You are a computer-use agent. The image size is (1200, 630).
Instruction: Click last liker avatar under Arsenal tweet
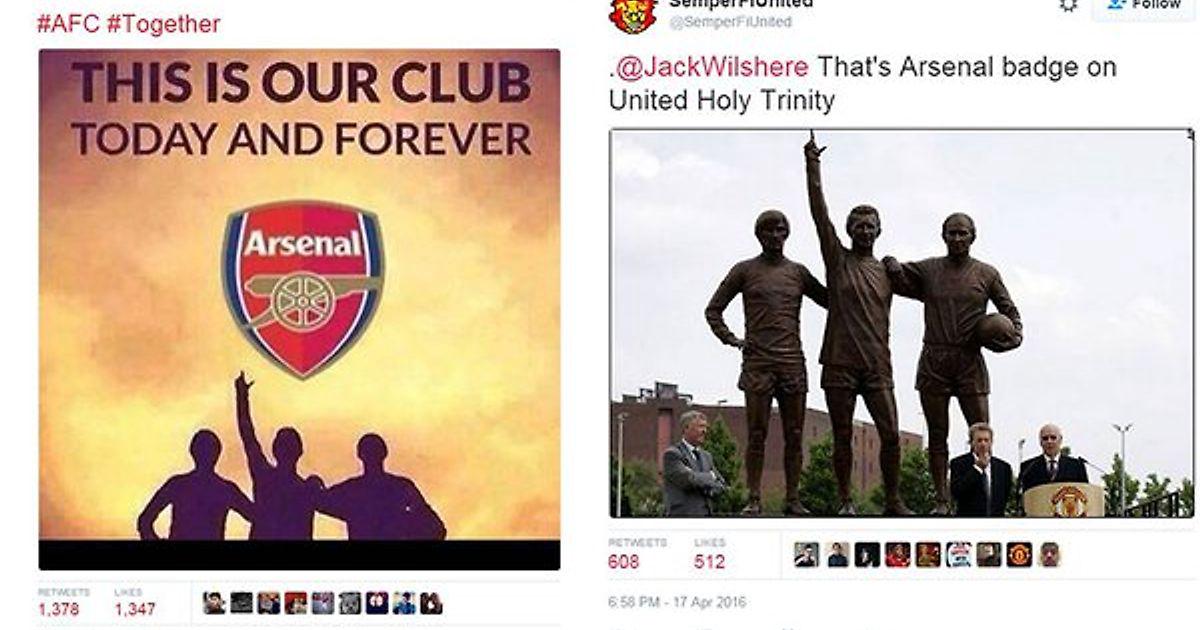point(430,603)
